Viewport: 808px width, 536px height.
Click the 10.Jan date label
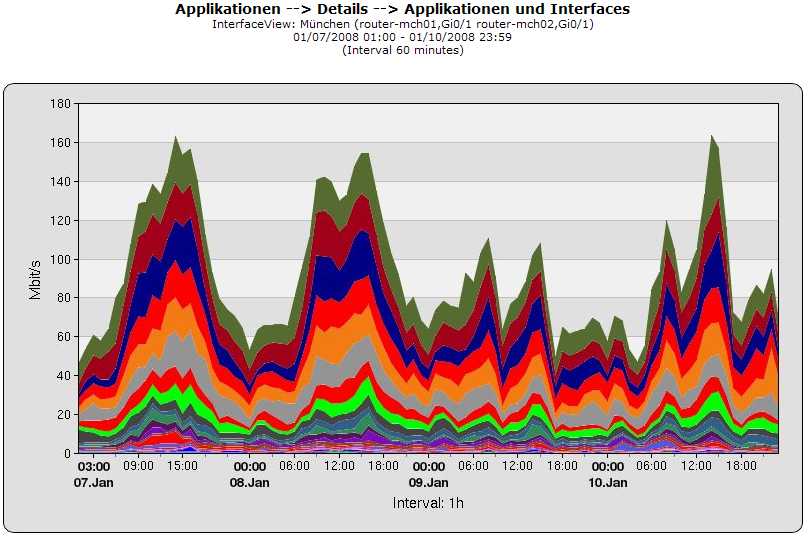pos(608,482)
